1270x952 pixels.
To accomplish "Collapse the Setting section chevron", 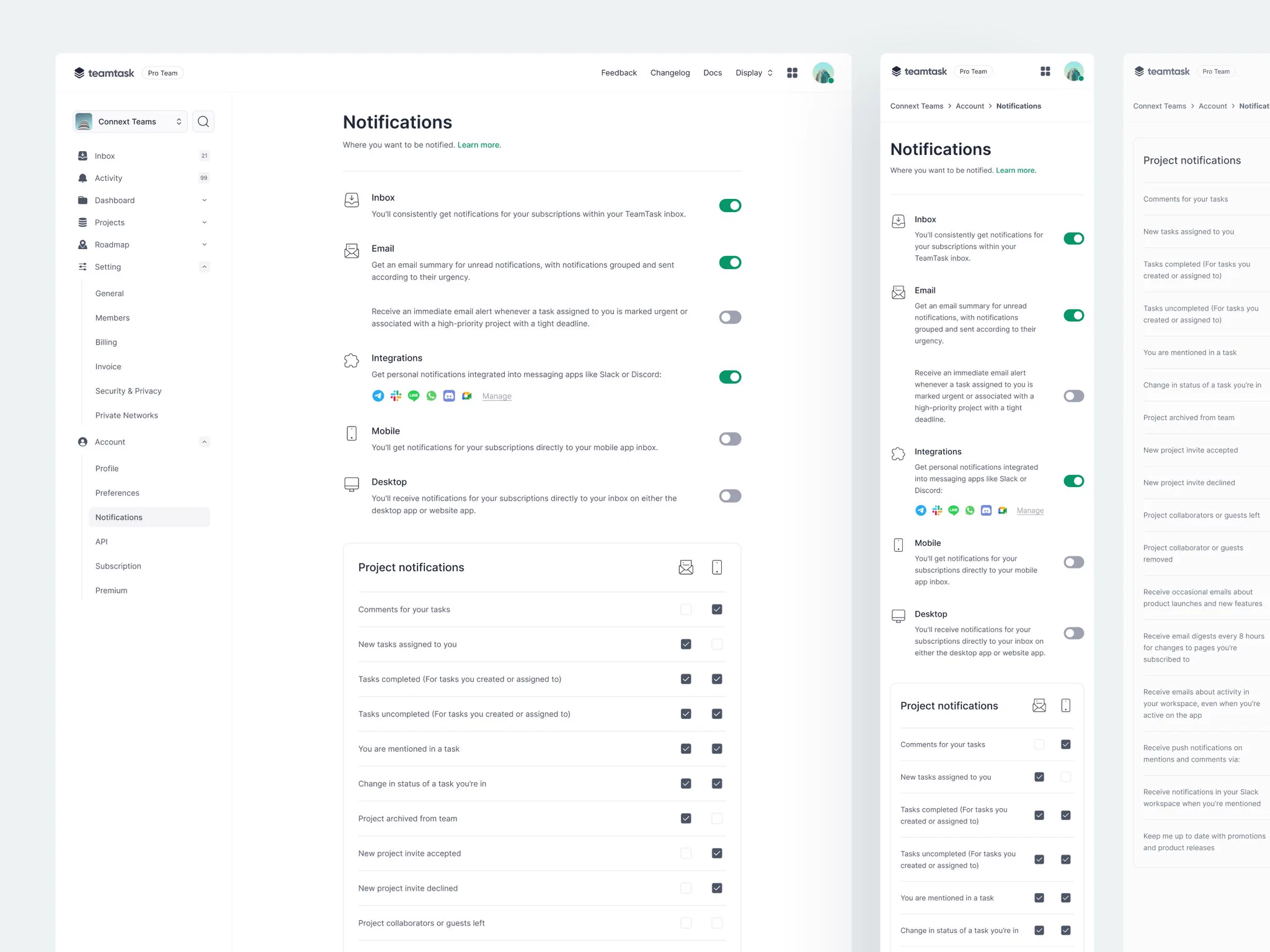I will pyautogui.click(x=205, y=267).
